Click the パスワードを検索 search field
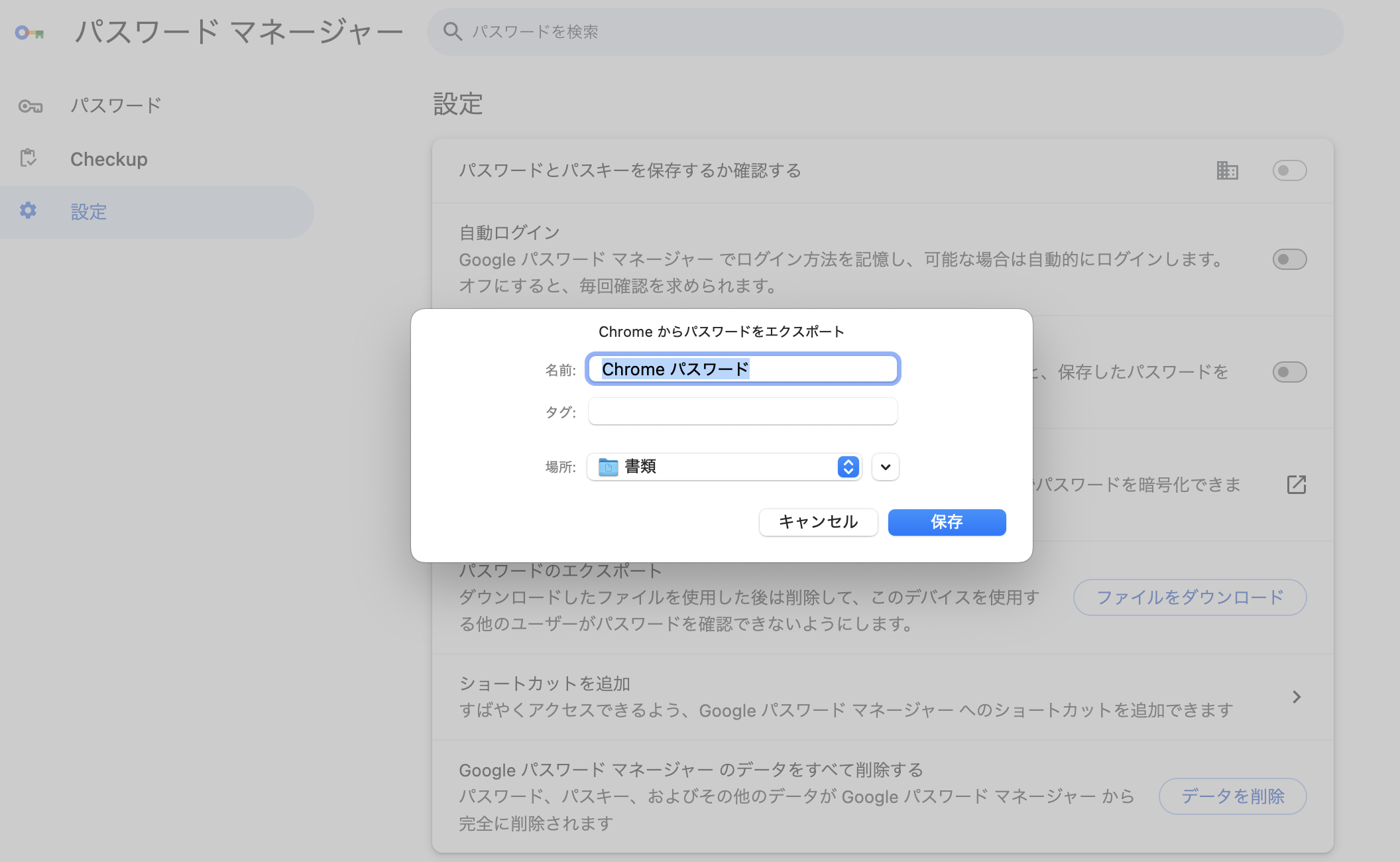This screenshot has width=1400, height=862. [x=886, y=32]
